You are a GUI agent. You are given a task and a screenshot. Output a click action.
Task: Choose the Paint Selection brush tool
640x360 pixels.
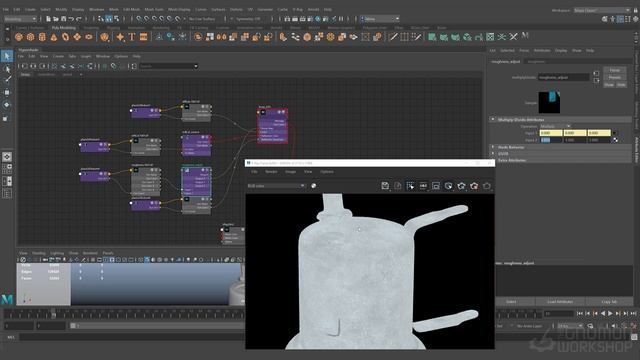point(7,80)
